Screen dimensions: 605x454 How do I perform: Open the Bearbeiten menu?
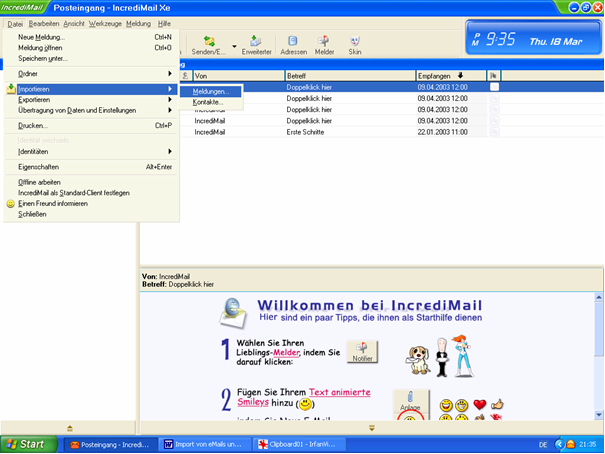click(x=44, y=24)
